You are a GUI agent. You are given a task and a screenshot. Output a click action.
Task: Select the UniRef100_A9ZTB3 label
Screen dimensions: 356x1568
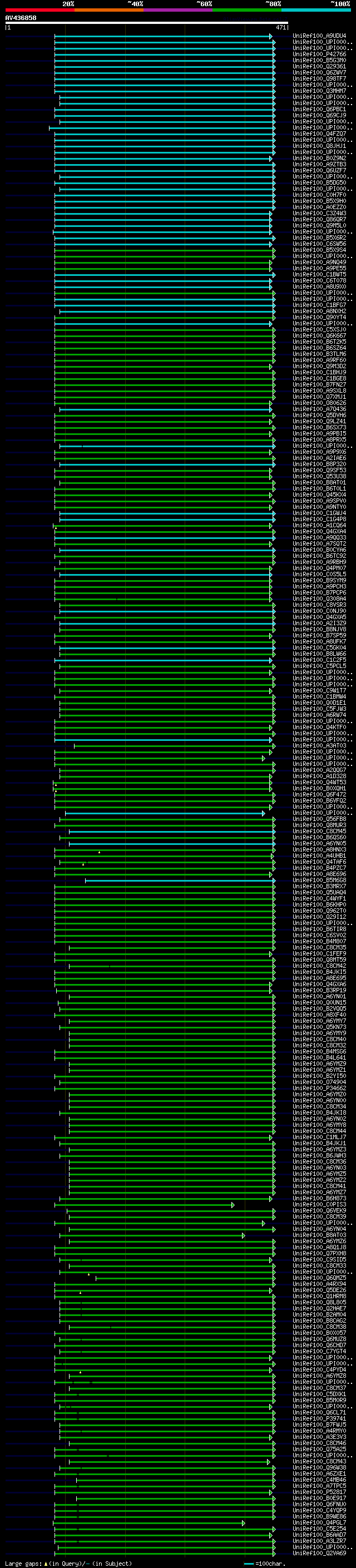[319, 164]
